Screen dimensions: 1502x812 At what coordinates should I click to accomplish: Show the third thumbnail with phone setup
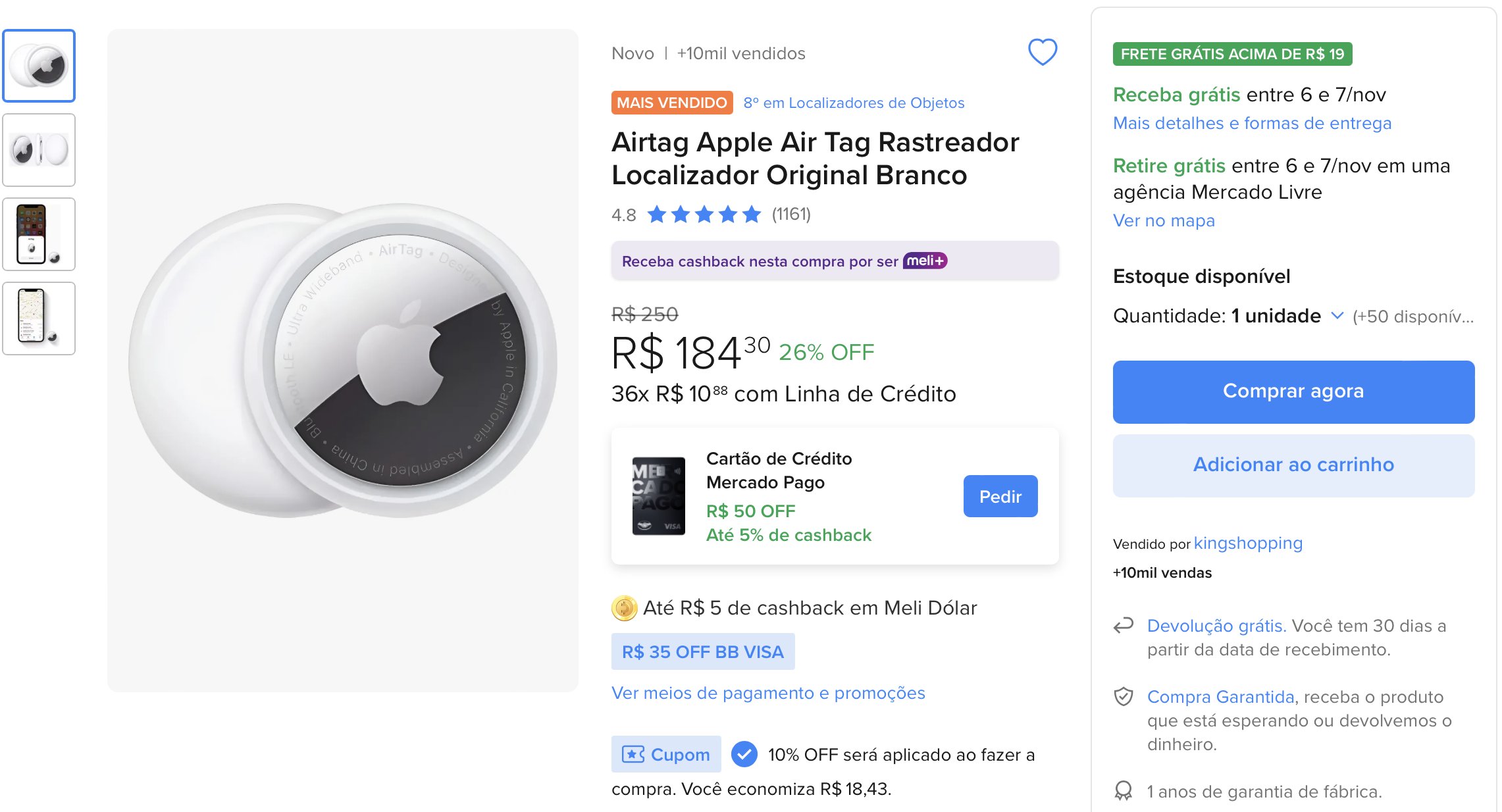[x=39, y=234]
